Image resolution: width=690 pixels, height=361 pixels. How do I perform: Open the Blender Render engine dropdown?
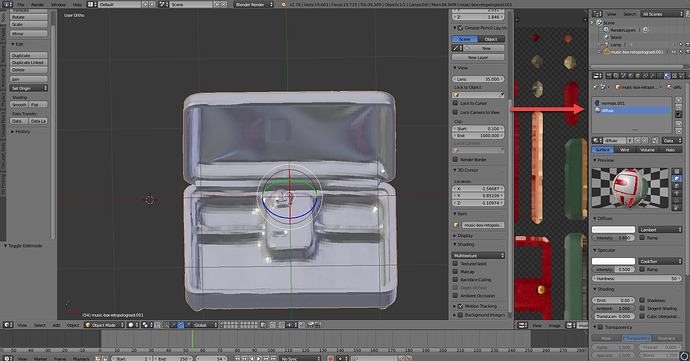click(253, 4)
